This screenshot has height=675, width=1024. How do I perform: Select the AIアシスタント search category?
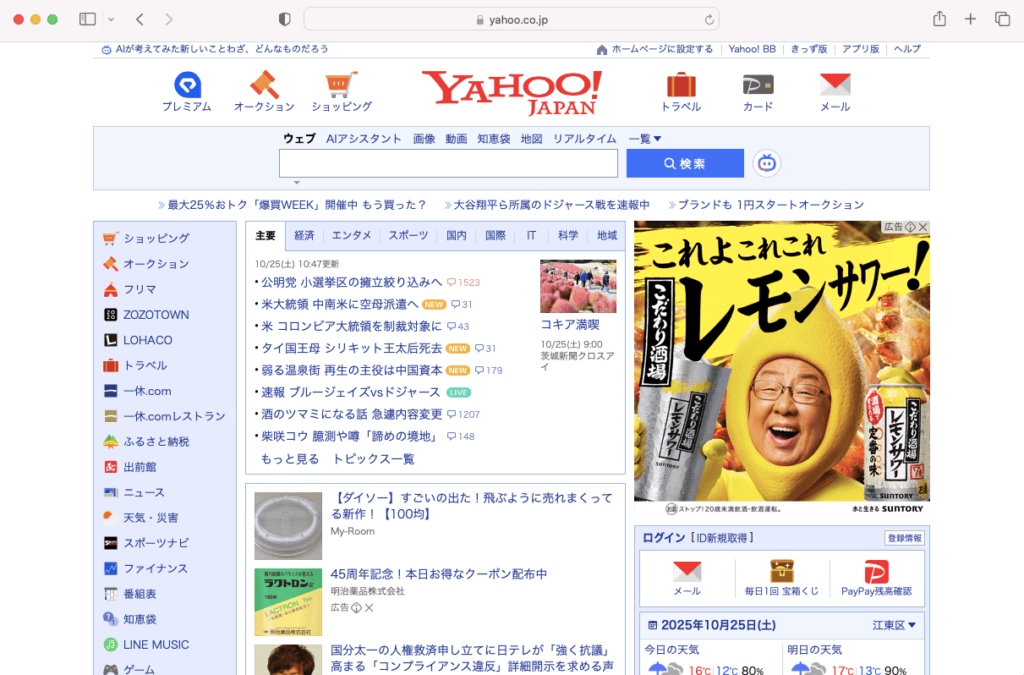click(364, 138)
